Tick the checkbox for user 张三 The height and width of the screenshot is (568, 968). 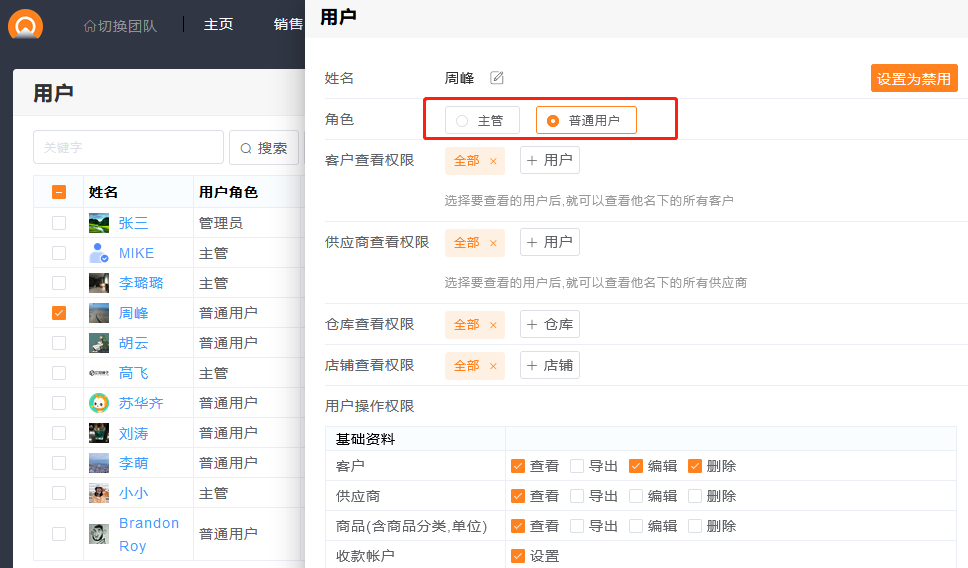click(59, 223)
